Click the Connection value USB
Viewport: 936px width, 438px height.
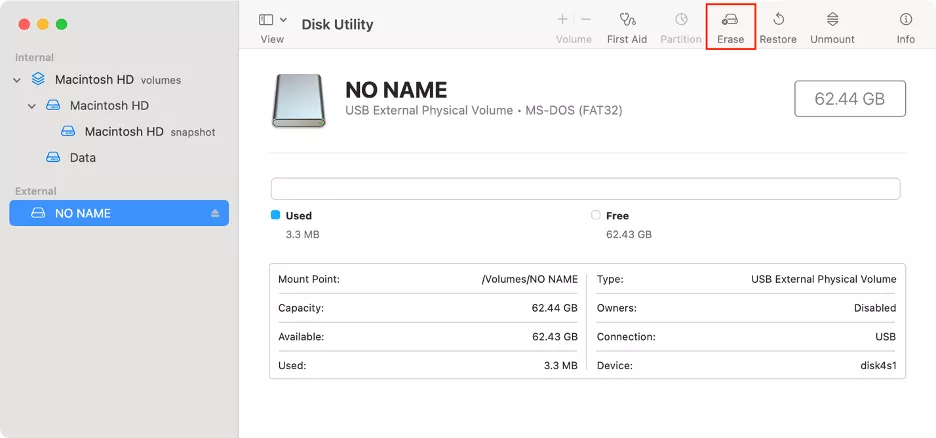885,337
